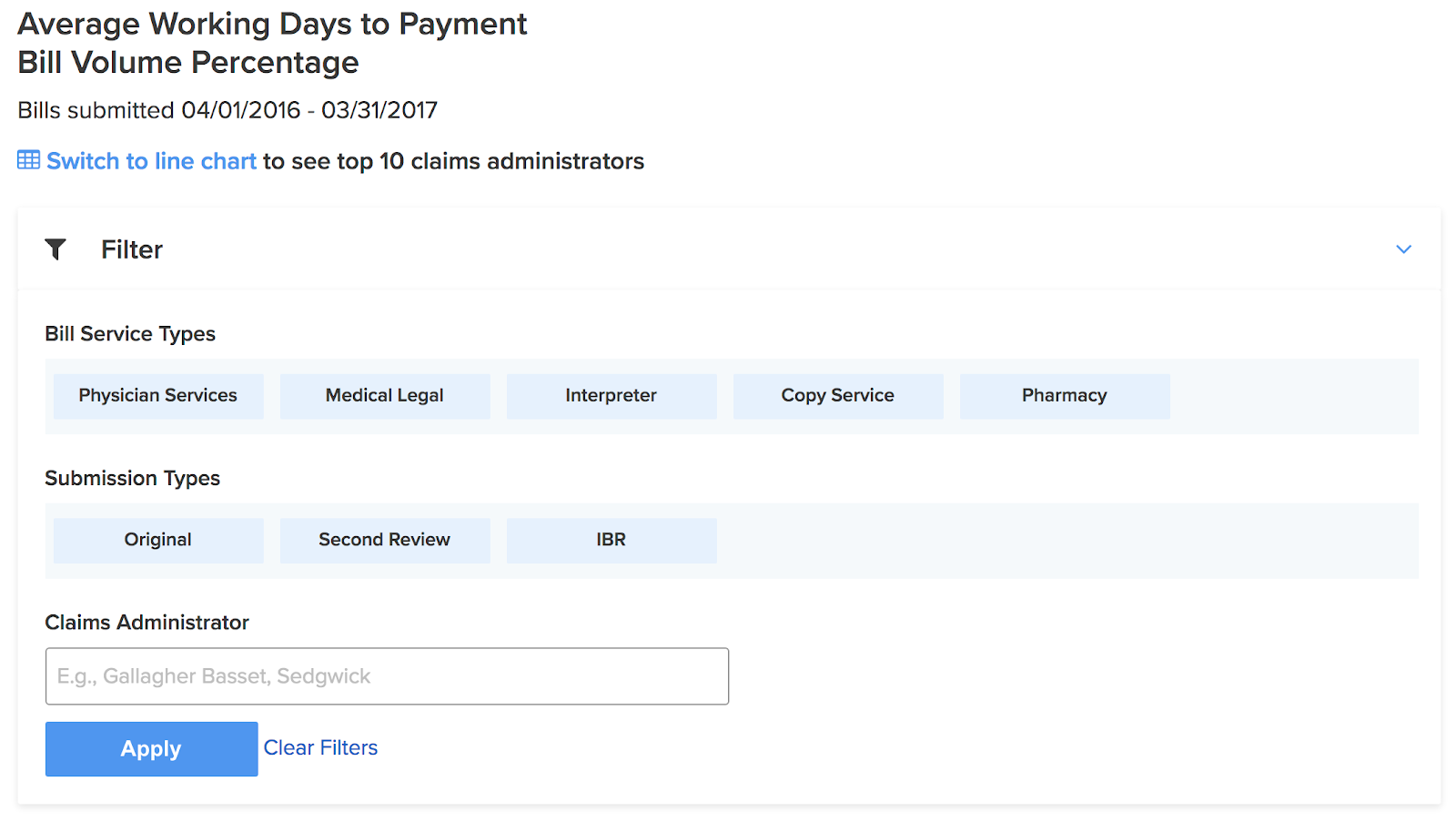Click the Submission Types label
The height and width of the screenshot is (822, 1456).
pyautogui.click(x=133, y=478)
